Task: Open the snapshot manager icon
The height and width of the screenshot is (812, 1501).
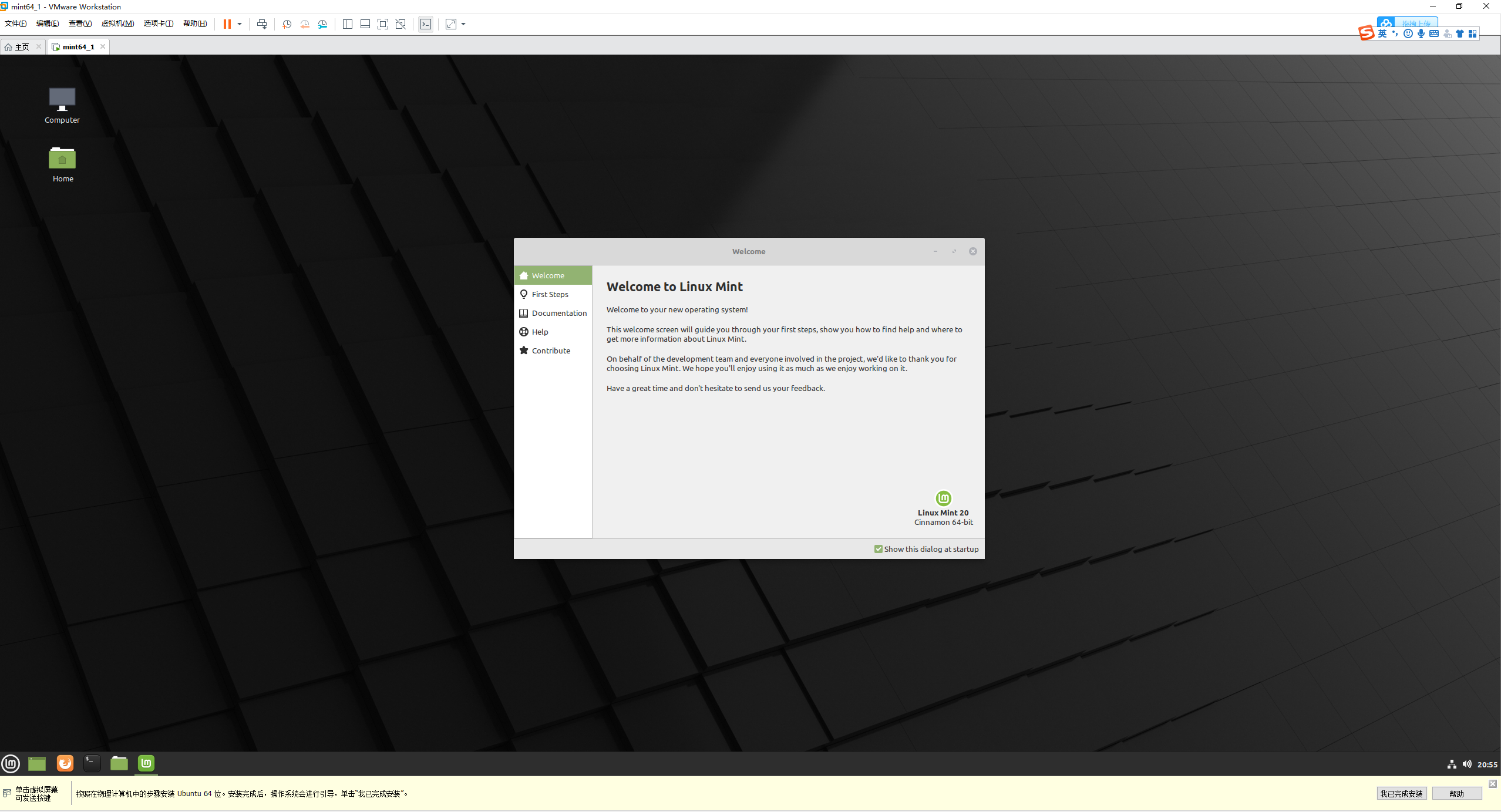Action: pos(322,24)
